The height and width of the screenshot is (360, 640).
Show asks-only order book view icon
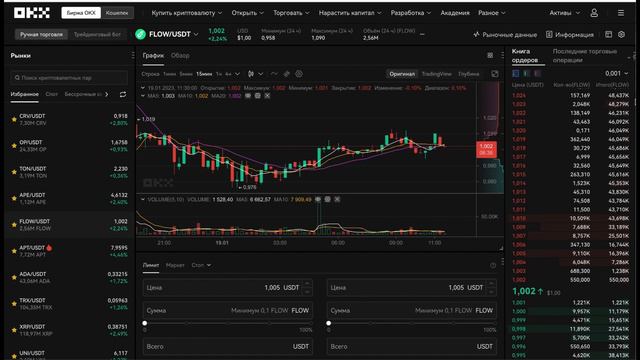537,73
